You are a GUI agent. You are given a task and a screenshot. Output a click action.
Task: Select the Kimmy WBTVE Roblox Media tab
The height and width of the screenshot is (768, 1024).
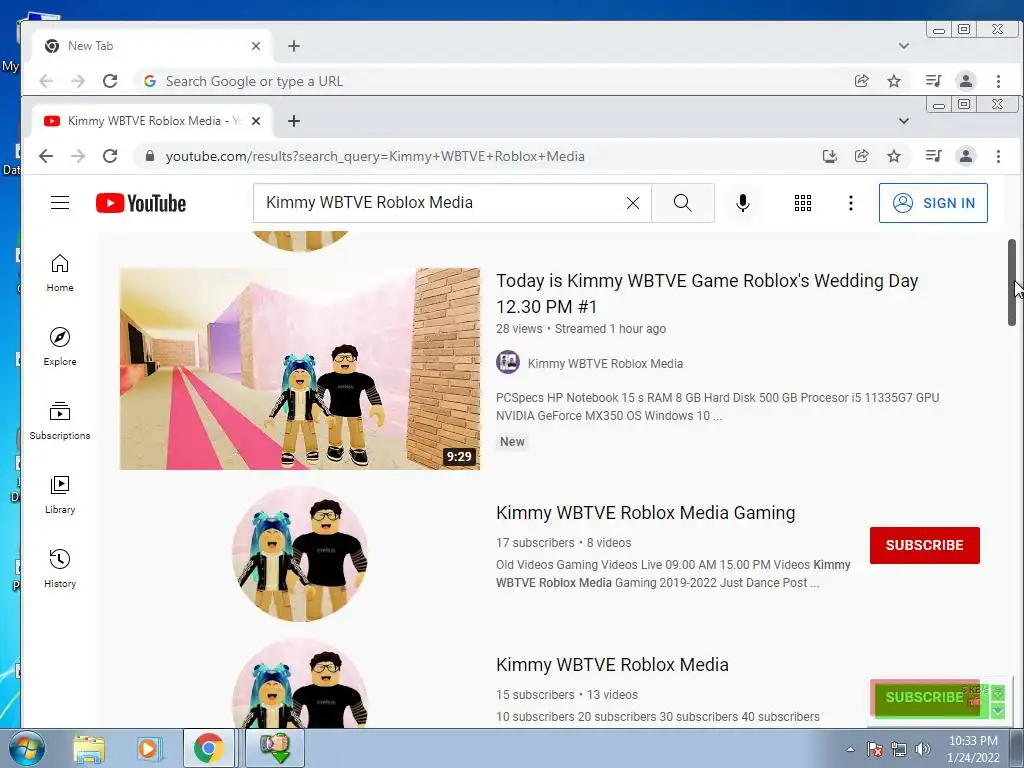coord(150,121)
